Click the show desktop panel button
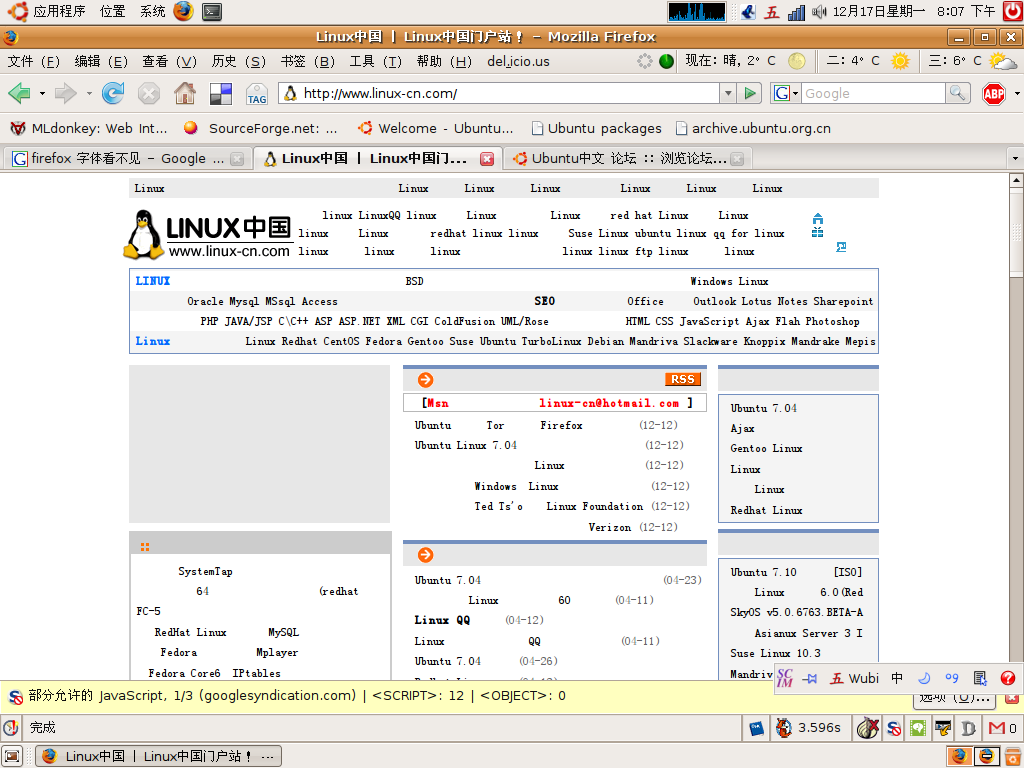The image size is (1024, 768). click(12, 756)
